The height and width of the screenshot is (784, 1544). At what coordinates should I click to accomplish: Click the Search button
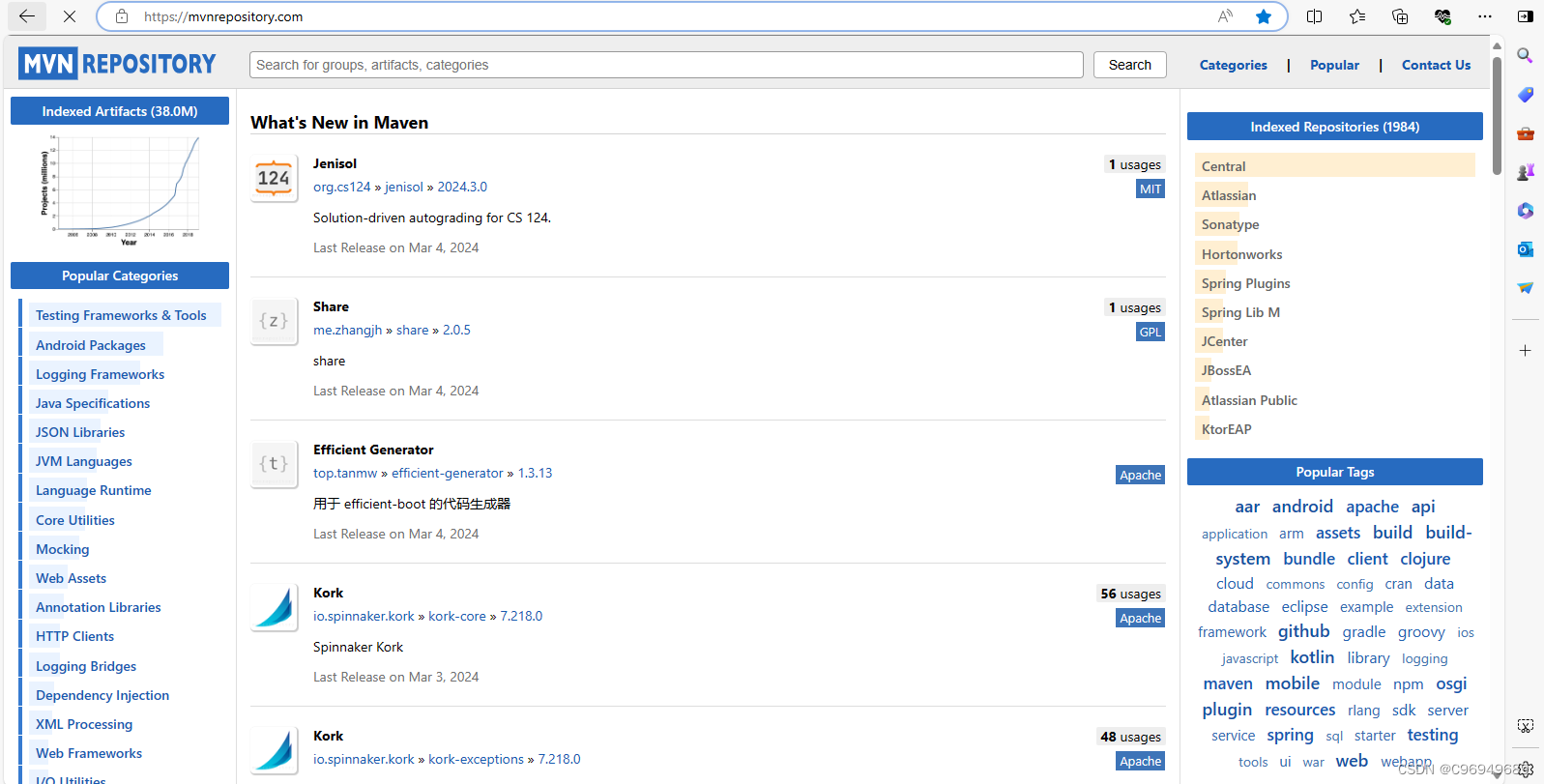click(x=1129, y=65)
